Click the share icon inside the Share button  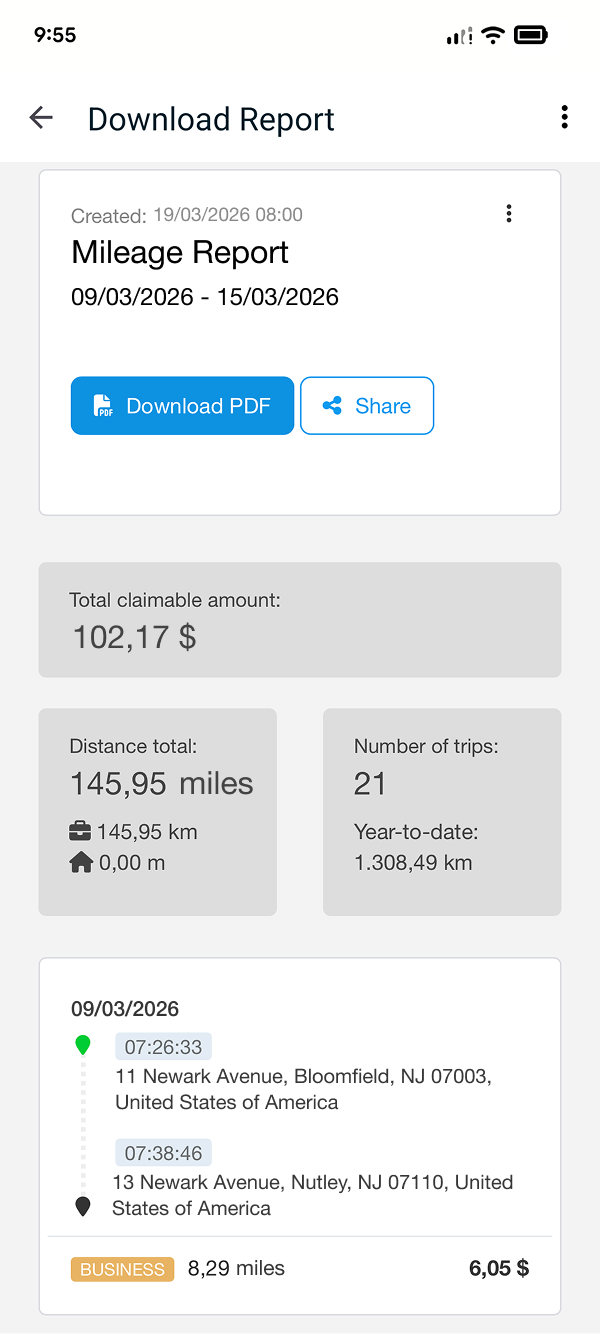332,405
